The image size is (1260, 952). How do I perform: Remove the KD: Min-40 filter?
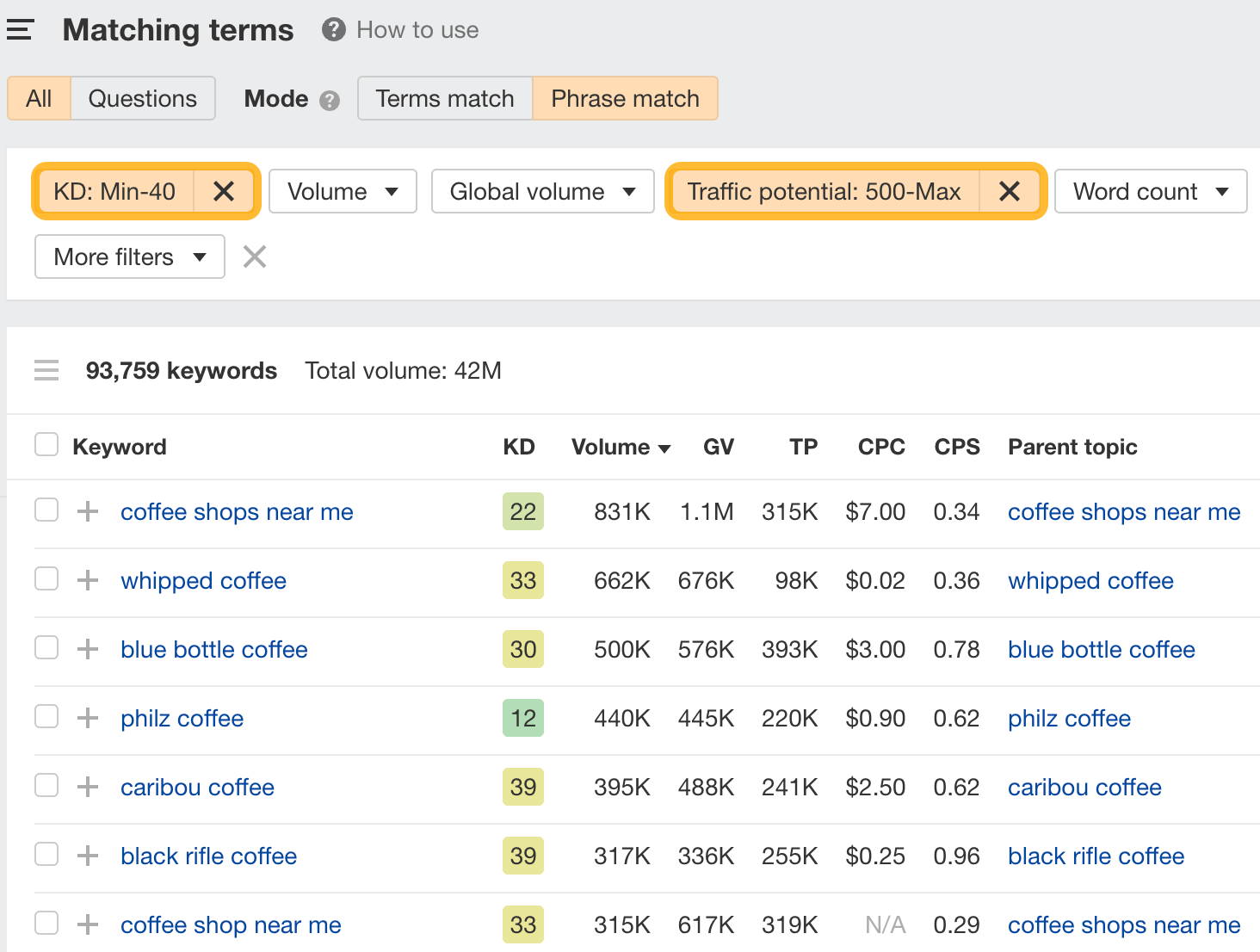coord(225,191)
